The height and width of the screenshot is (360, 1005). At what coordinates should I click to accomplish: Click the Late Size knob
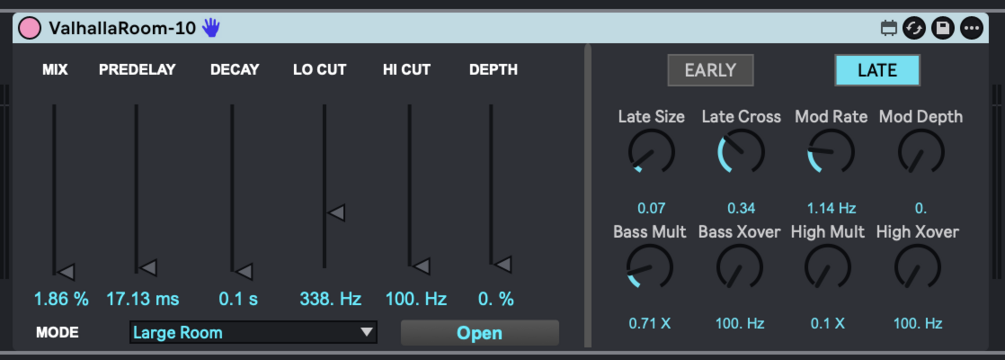pos(651,152)
